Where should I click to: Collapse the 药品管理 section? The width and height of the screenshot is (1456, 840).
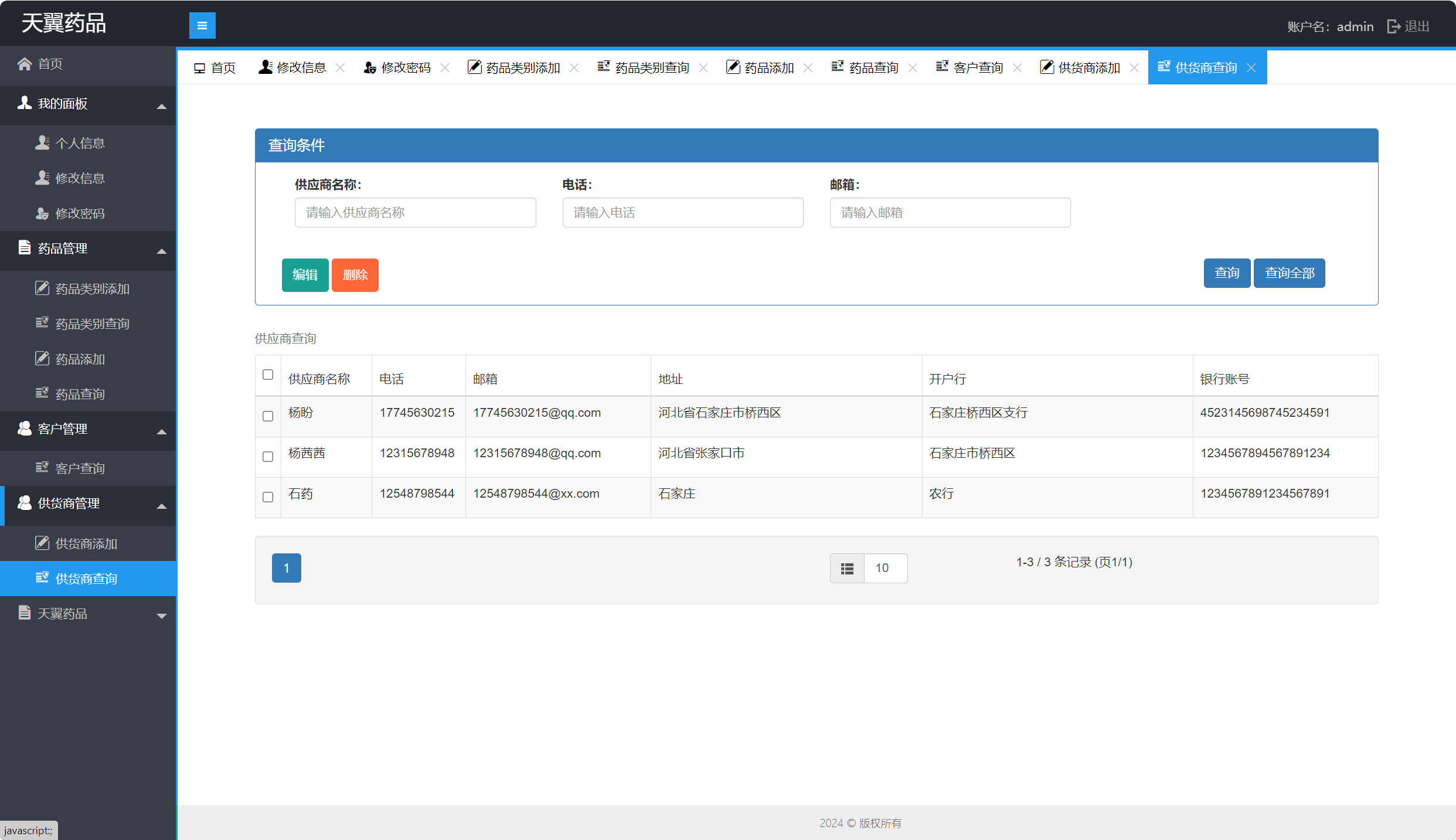(x=162, y=250)
